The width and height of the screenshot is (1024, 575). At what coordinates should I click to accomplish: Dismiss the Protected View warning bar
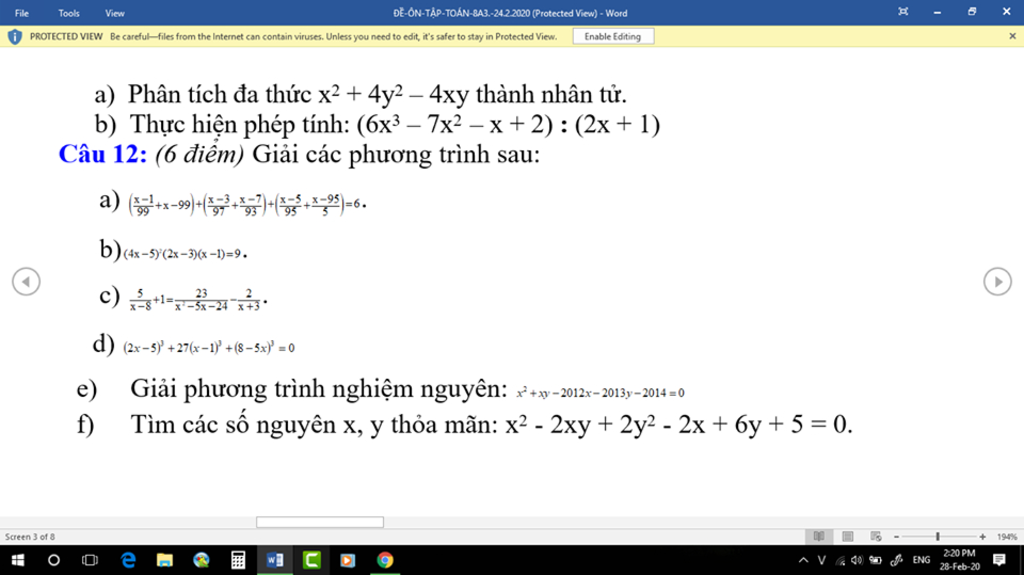coord(1012,37)
